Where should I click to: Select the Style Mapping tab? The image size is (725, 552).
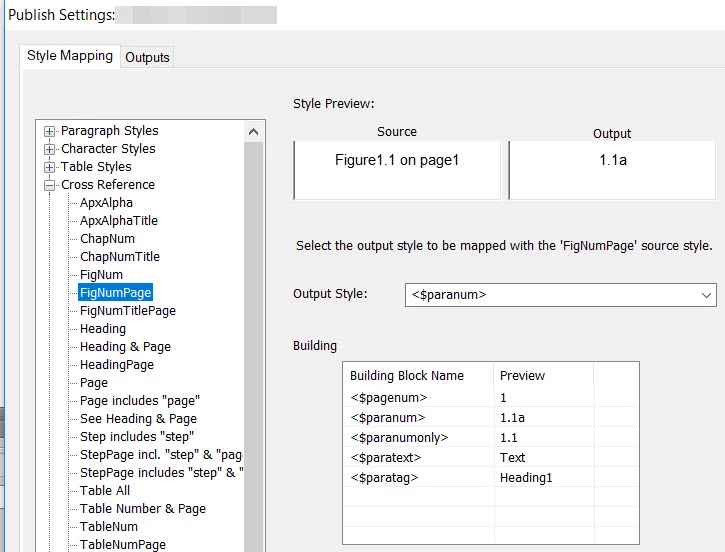pyautogui.click(x=70, y=56)
